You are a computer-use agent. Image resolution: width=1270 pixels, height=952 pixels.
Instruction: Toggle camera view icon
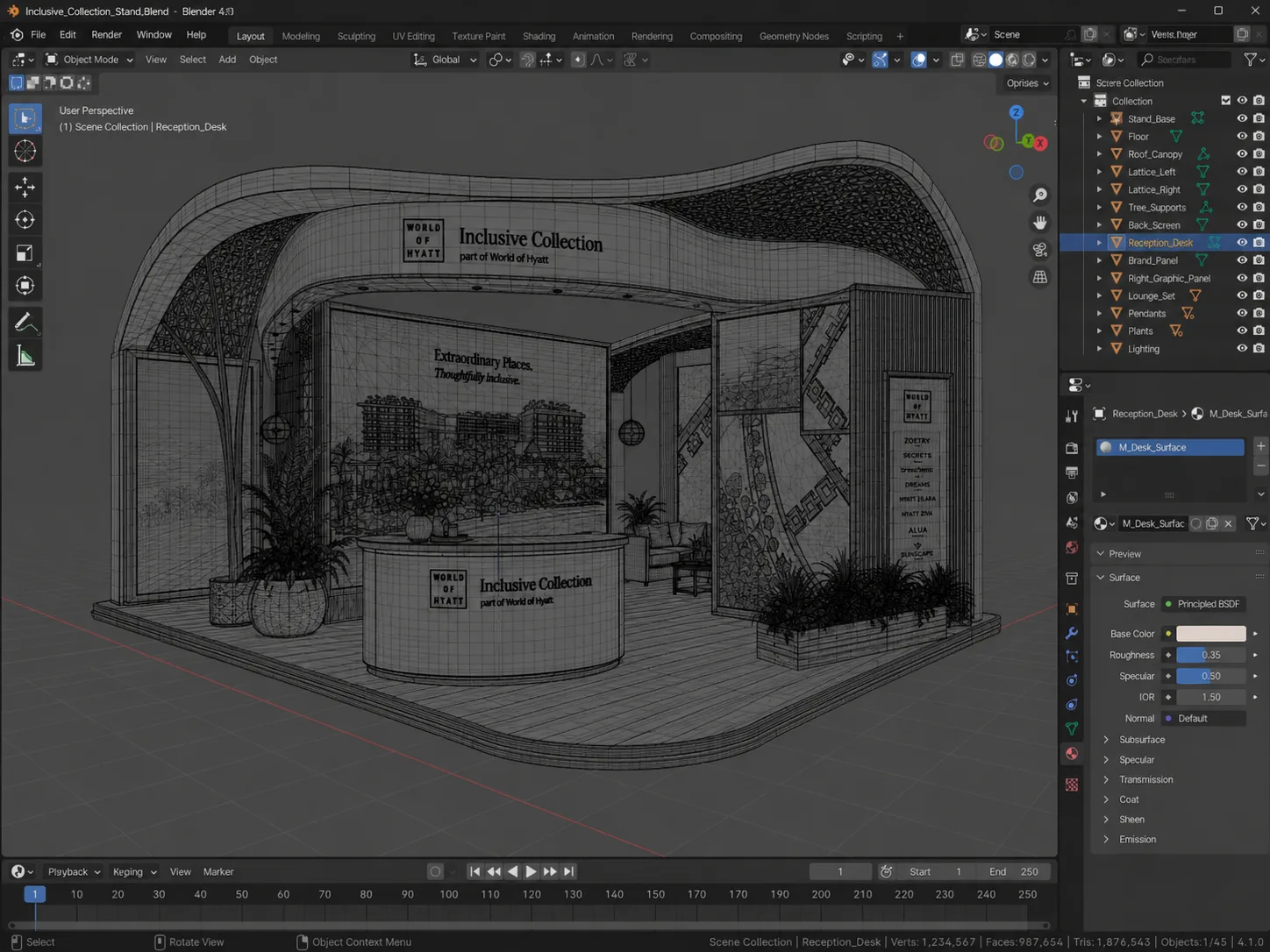(1040, 250)
